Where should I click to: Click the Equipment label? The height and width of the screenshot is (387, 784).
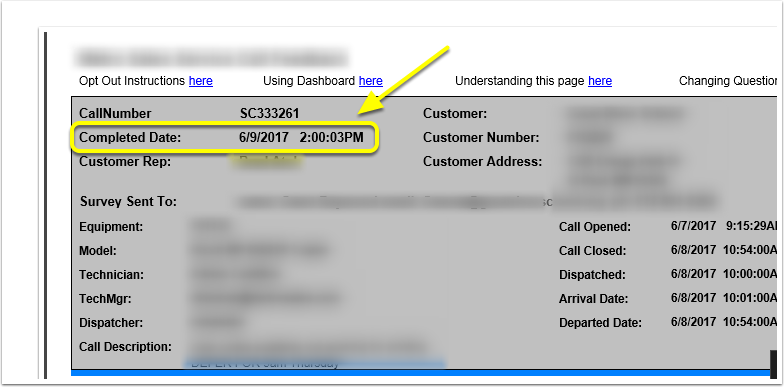pos(111,227)
